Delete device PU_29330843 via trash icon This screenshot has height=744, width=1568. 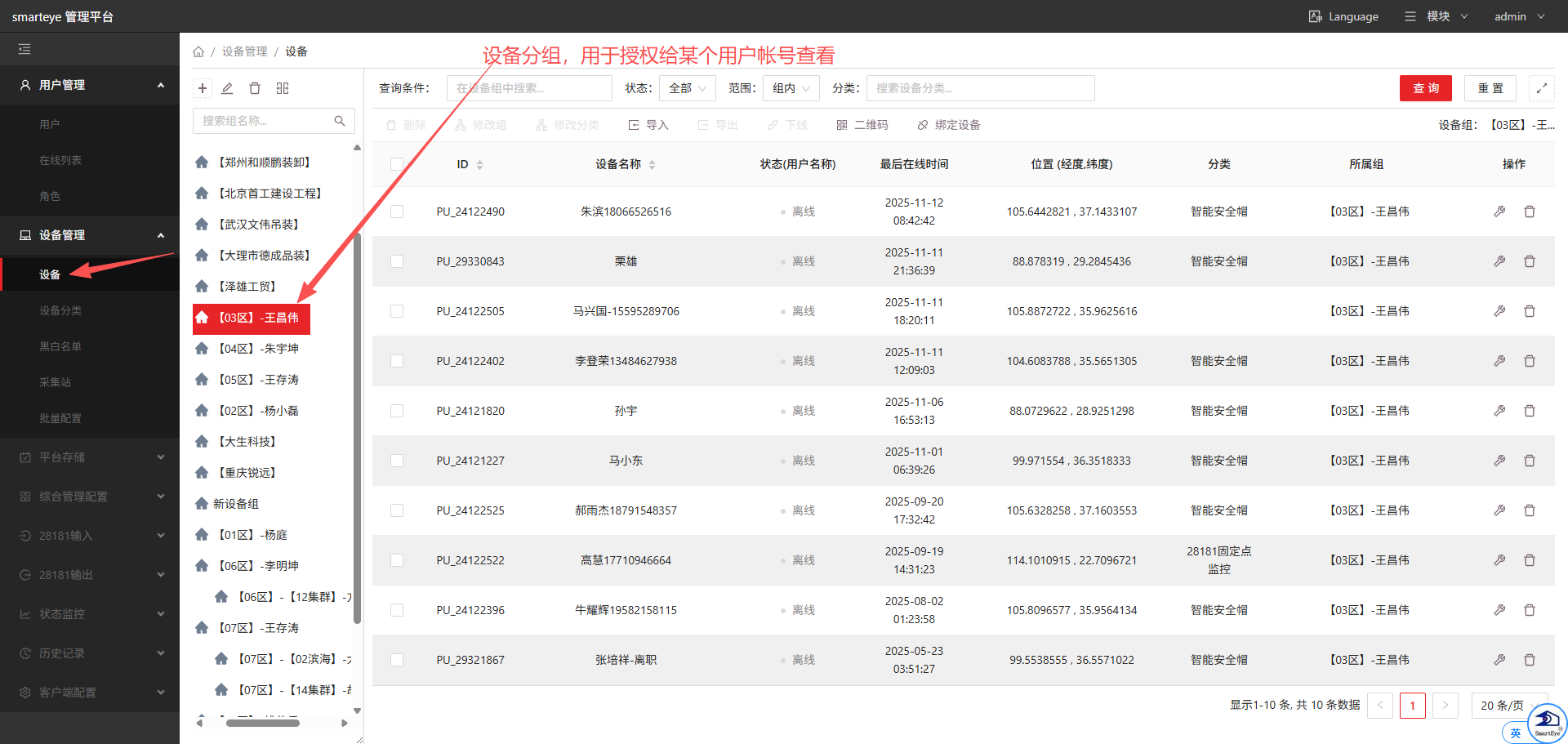1529,261
